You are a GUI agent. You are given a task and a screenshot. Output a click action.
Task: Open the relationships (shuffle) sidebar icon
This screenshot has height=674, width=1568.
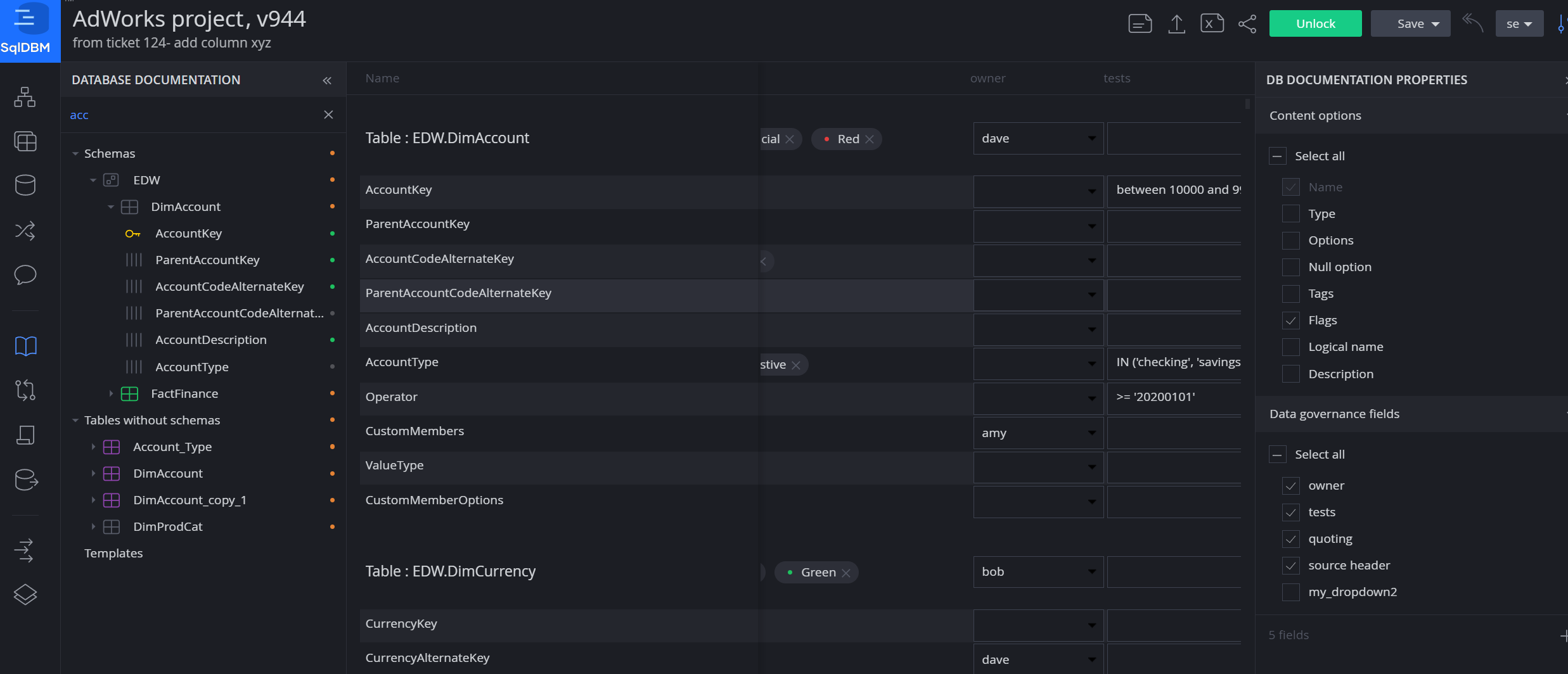pyautogui.click(x=25, y=231)
